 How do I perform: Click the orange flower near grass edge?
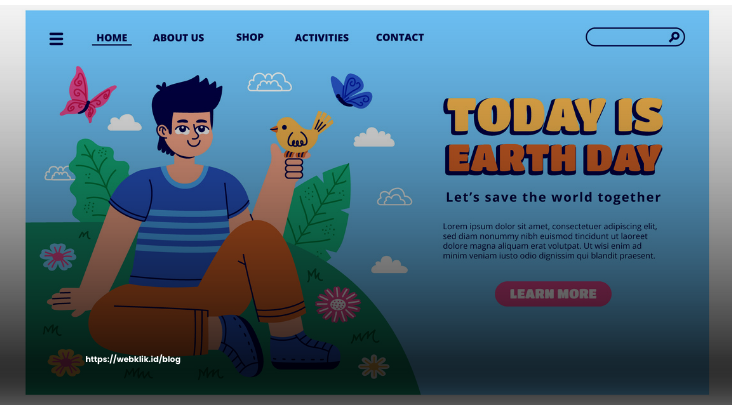pyautogui.click(x=373, y=366)
